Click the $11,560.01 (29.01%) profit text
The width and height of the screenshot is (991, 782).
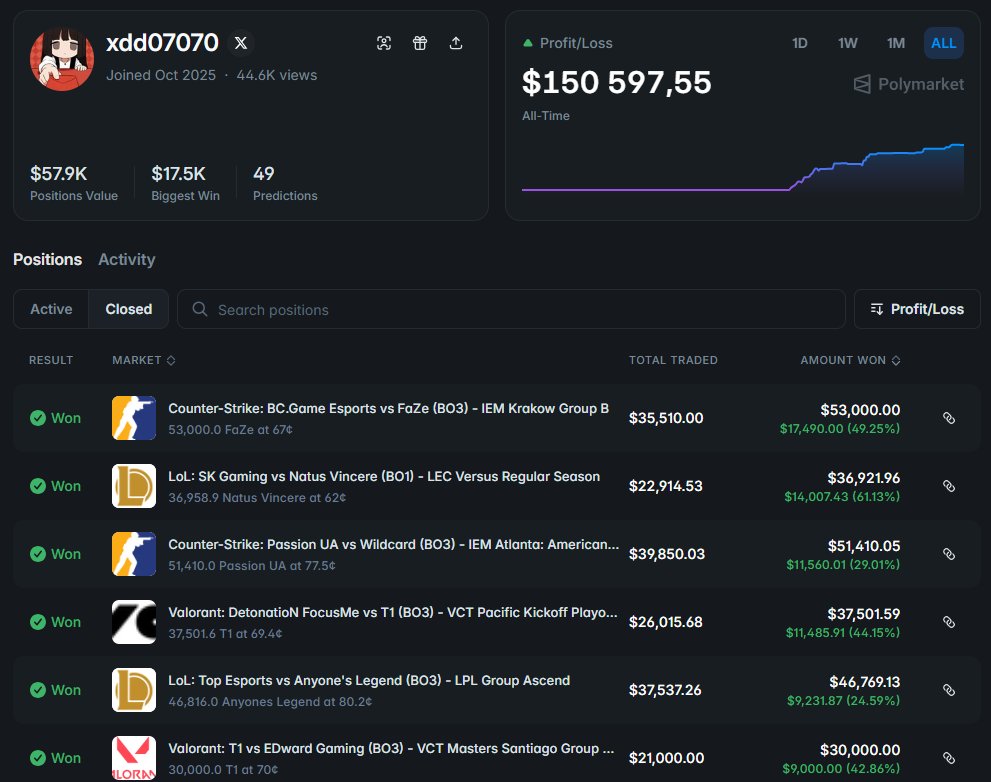pyautogui.click(x=842, y=565)
